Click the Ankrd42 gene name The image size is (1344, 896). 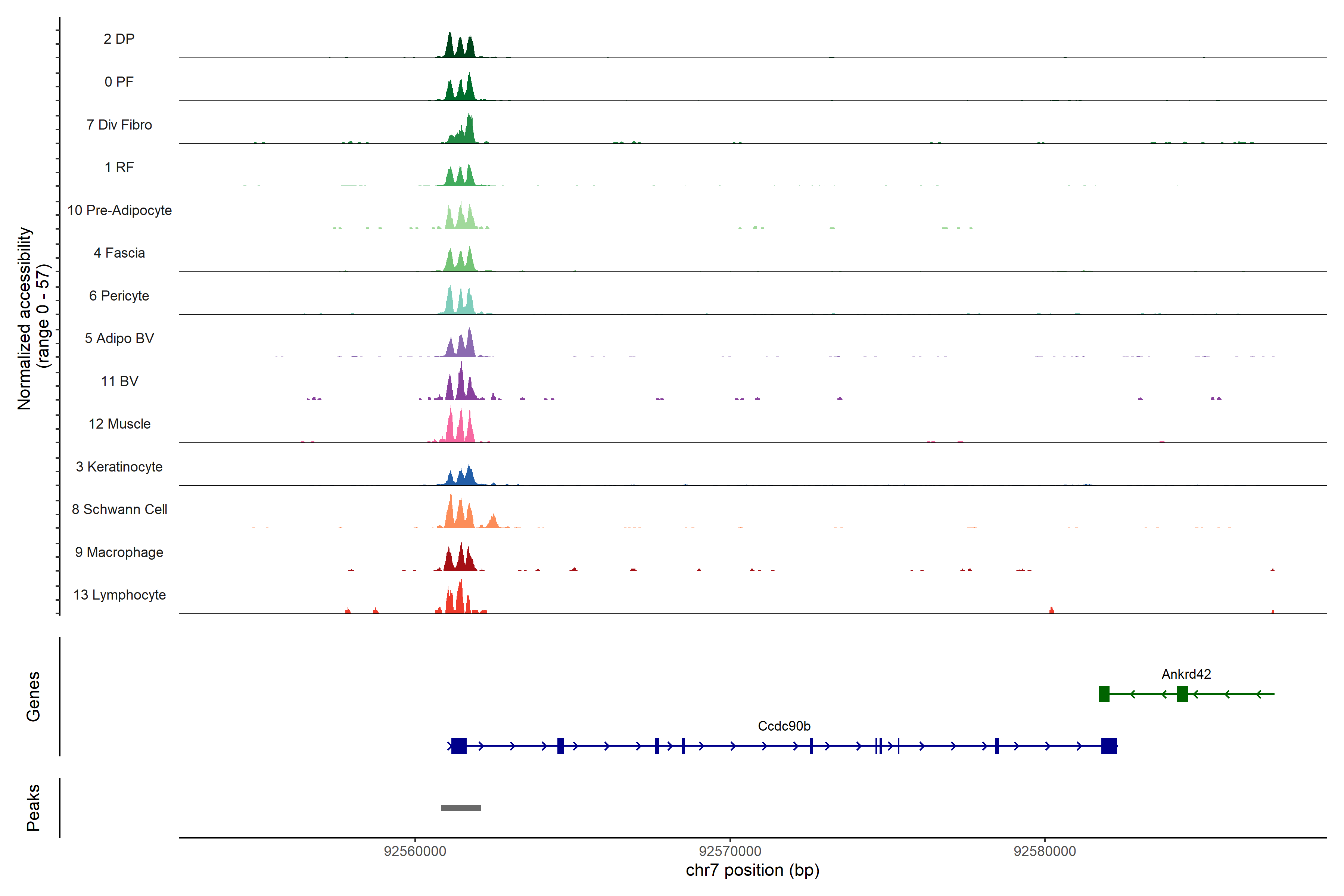pos(1186,674)
